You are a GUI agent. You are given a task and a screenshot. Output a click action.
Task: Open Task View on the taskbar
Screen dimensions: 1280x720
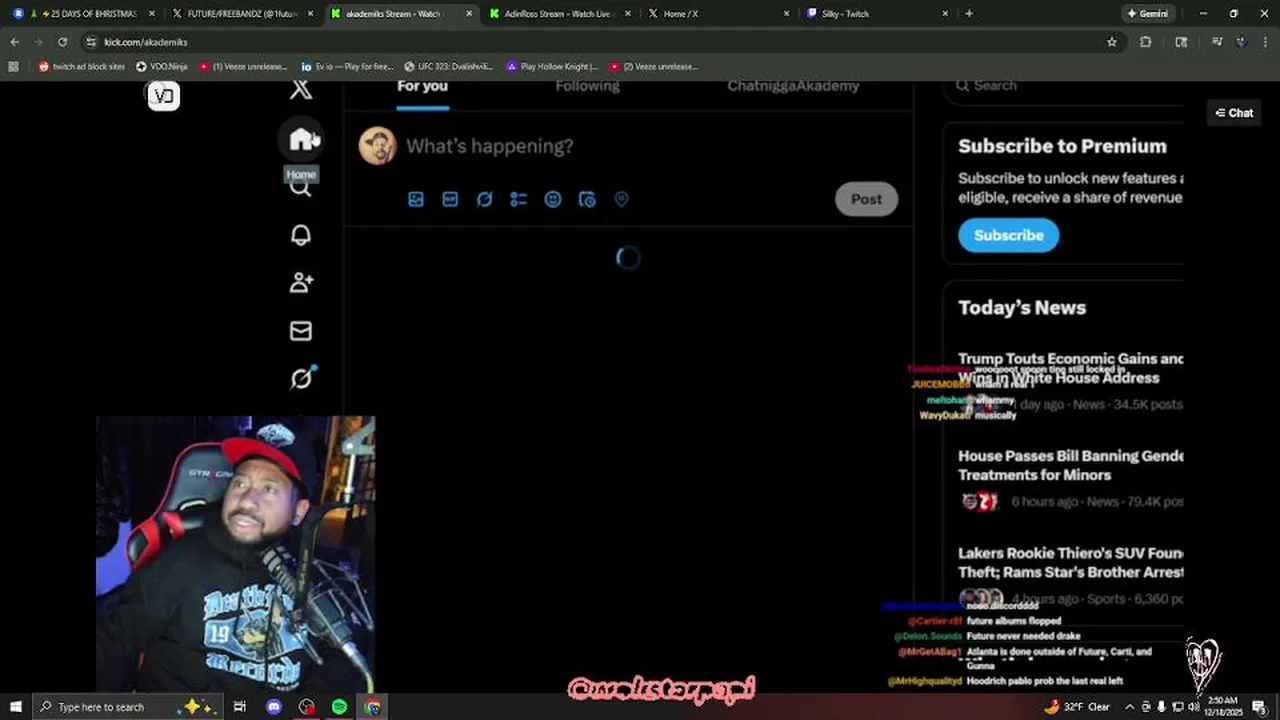[x=240, y=707]
